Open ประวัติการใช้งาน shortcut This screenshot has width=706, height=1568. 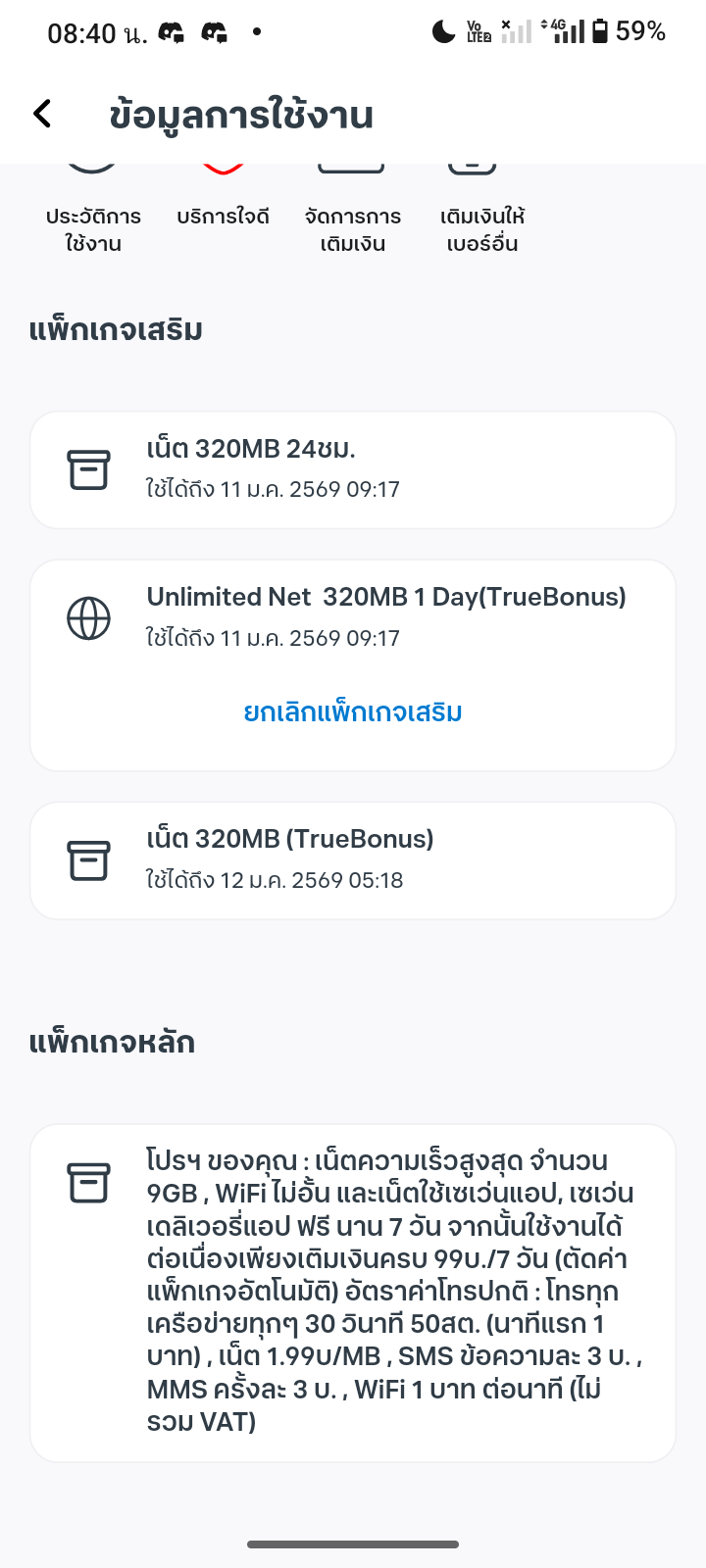click(x=93, y=228)
